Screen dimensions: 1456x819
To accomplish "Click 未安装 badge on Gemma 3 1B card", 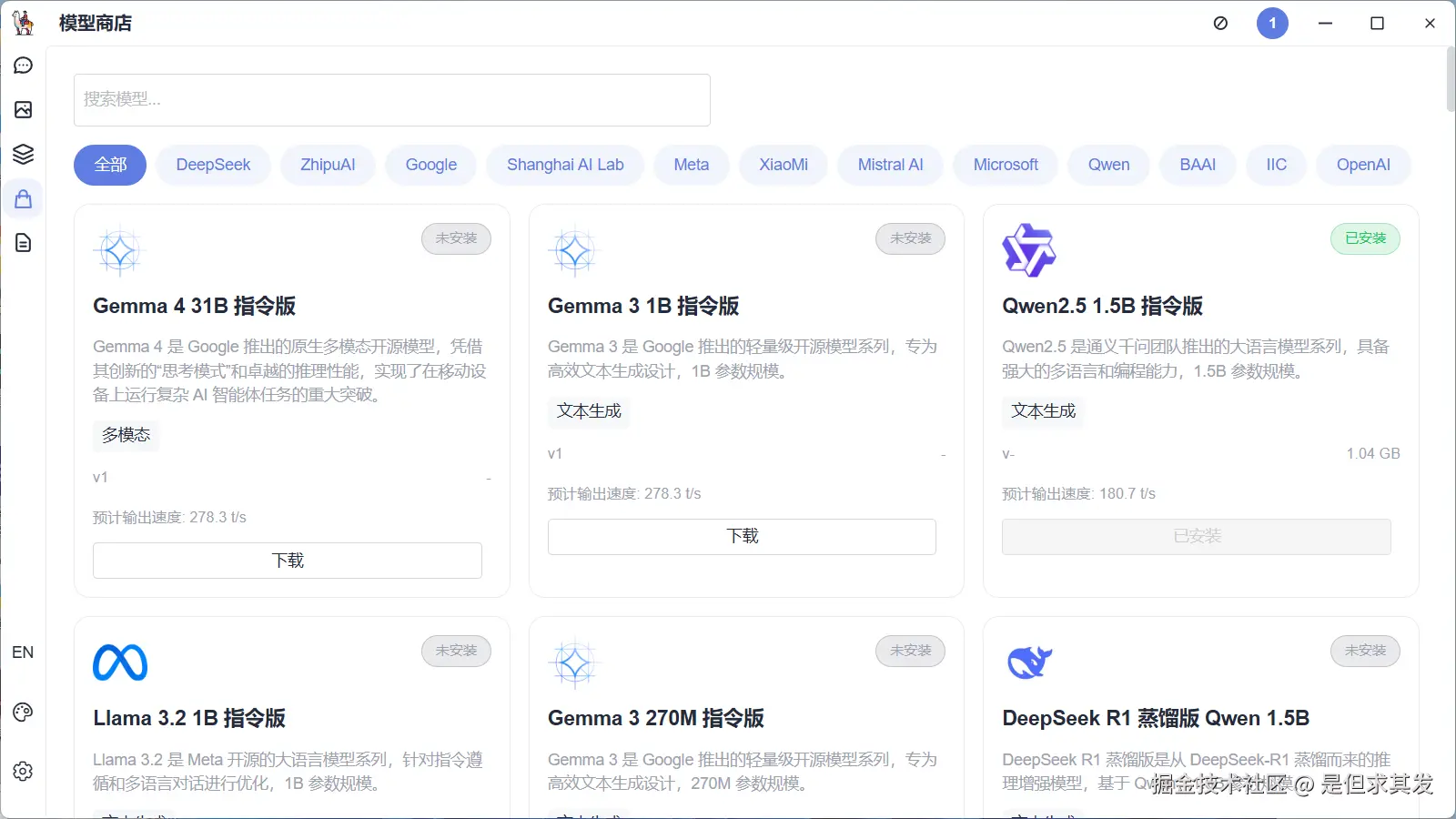I will (x=911, y=238).
